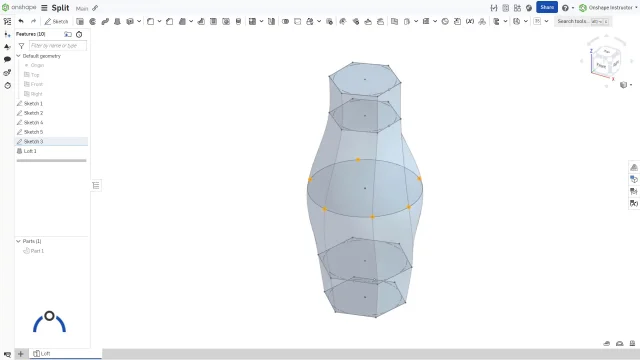Click the Share button
The width and height of the screenshot is (640, 360).
[x=547, y=7]
